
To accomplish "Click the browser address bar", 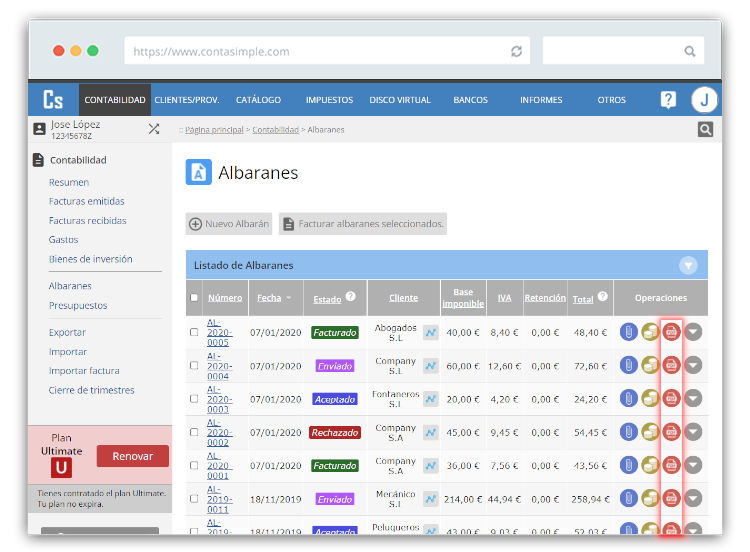I will pyautogui.click(x=327, y=51).
